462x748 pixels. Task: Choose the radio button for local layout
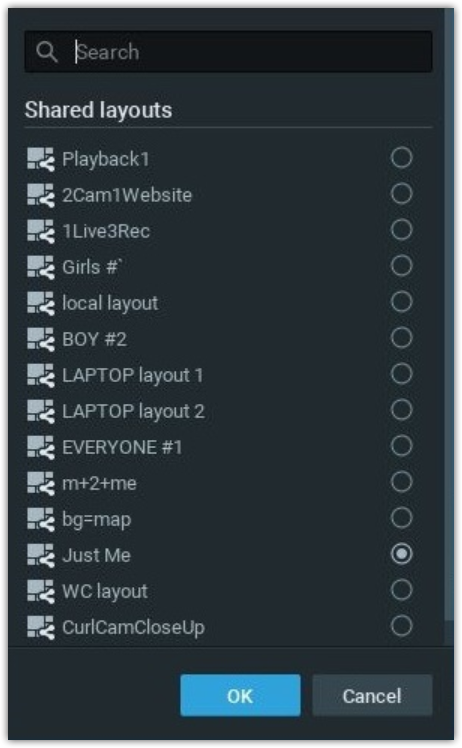[x=401, y=301]
